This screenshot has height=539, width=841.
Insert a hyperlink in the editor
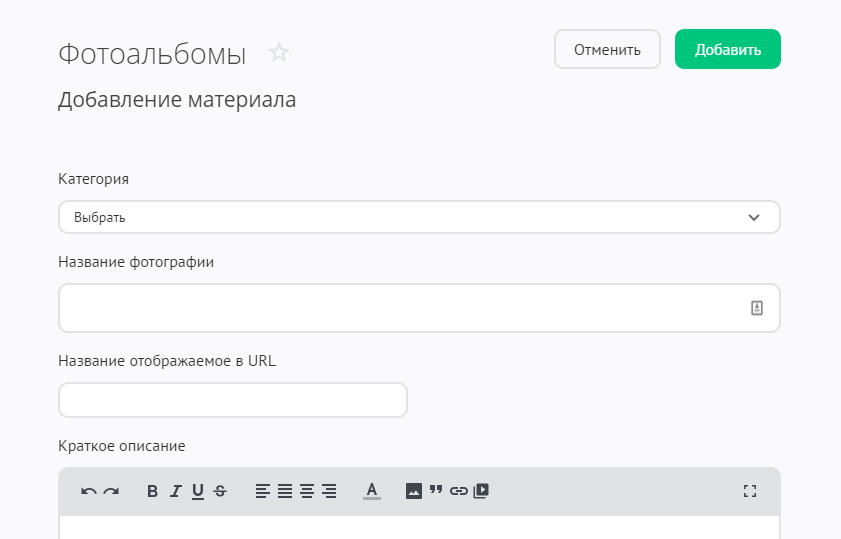[458, 491]
